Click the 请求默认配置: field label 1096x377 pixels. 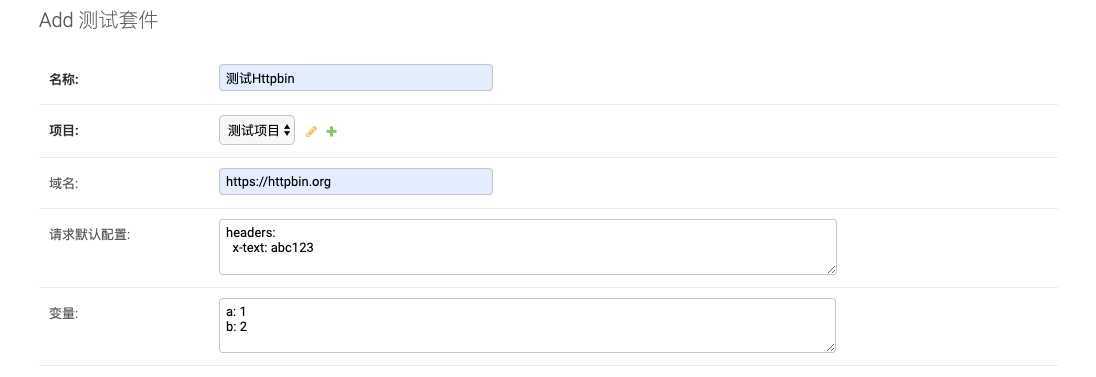[x=89, y=234]
